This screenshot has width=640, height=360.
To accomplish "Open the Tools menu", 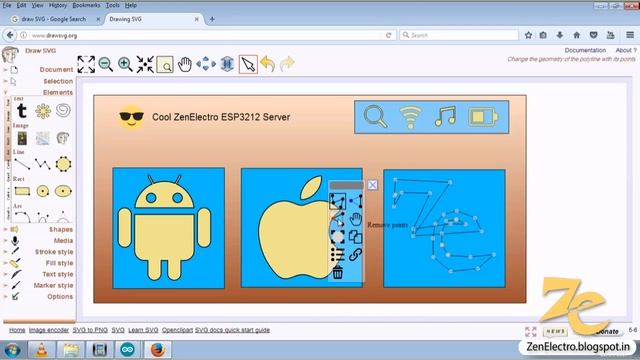I will tap(113, 5).
